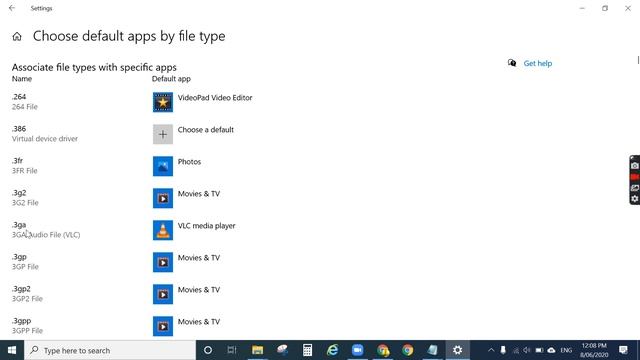Click the Photos app icon for .3fr
Image resolution: width=640 pixels, height=360 pixels.
pyautogui.click(x=163, y=166)
